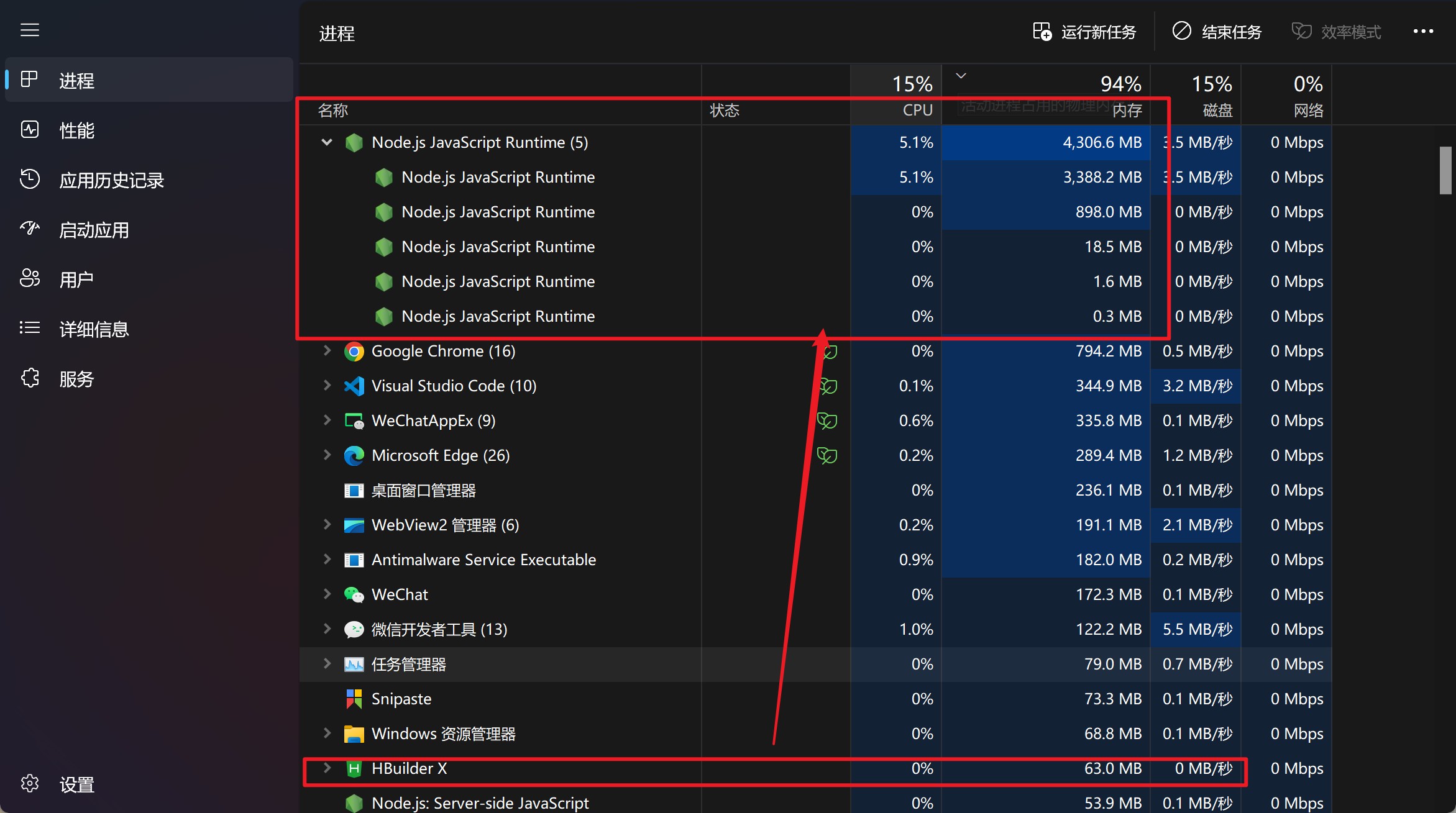
Task: Open the Users (用户) page
Action: 76,279
